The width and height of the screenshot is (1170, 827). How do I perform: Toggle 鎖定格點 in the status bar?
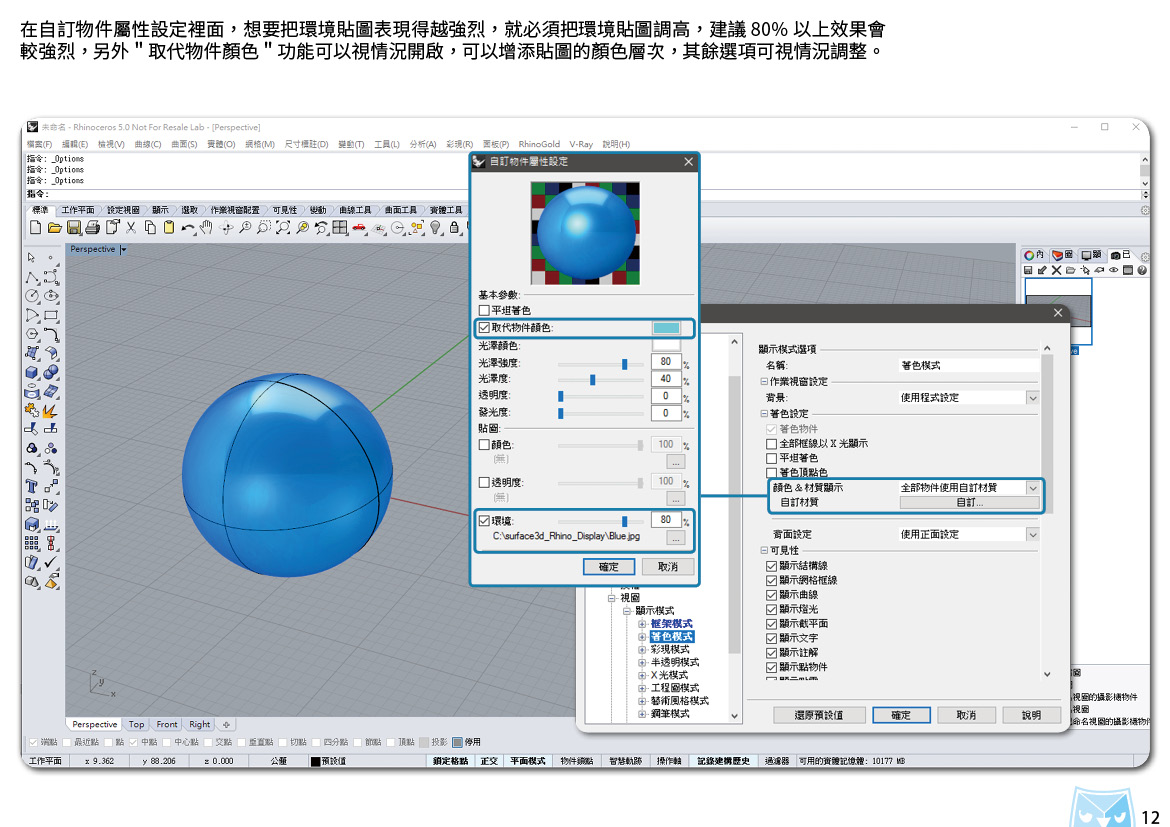451,761
